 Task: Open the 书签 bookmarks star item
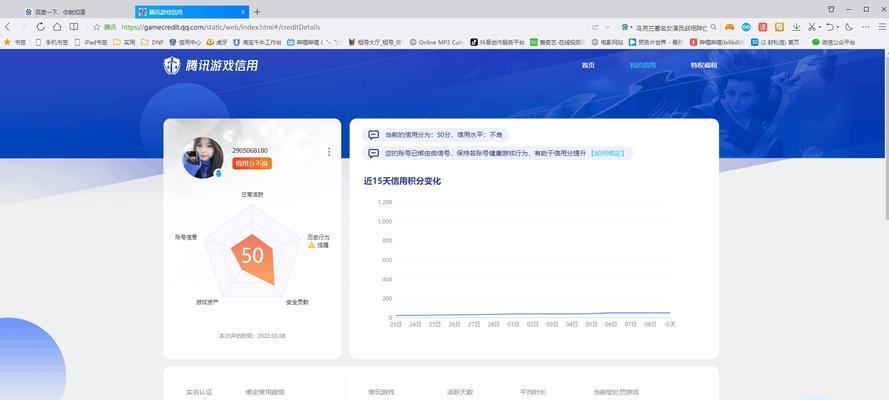15,42
